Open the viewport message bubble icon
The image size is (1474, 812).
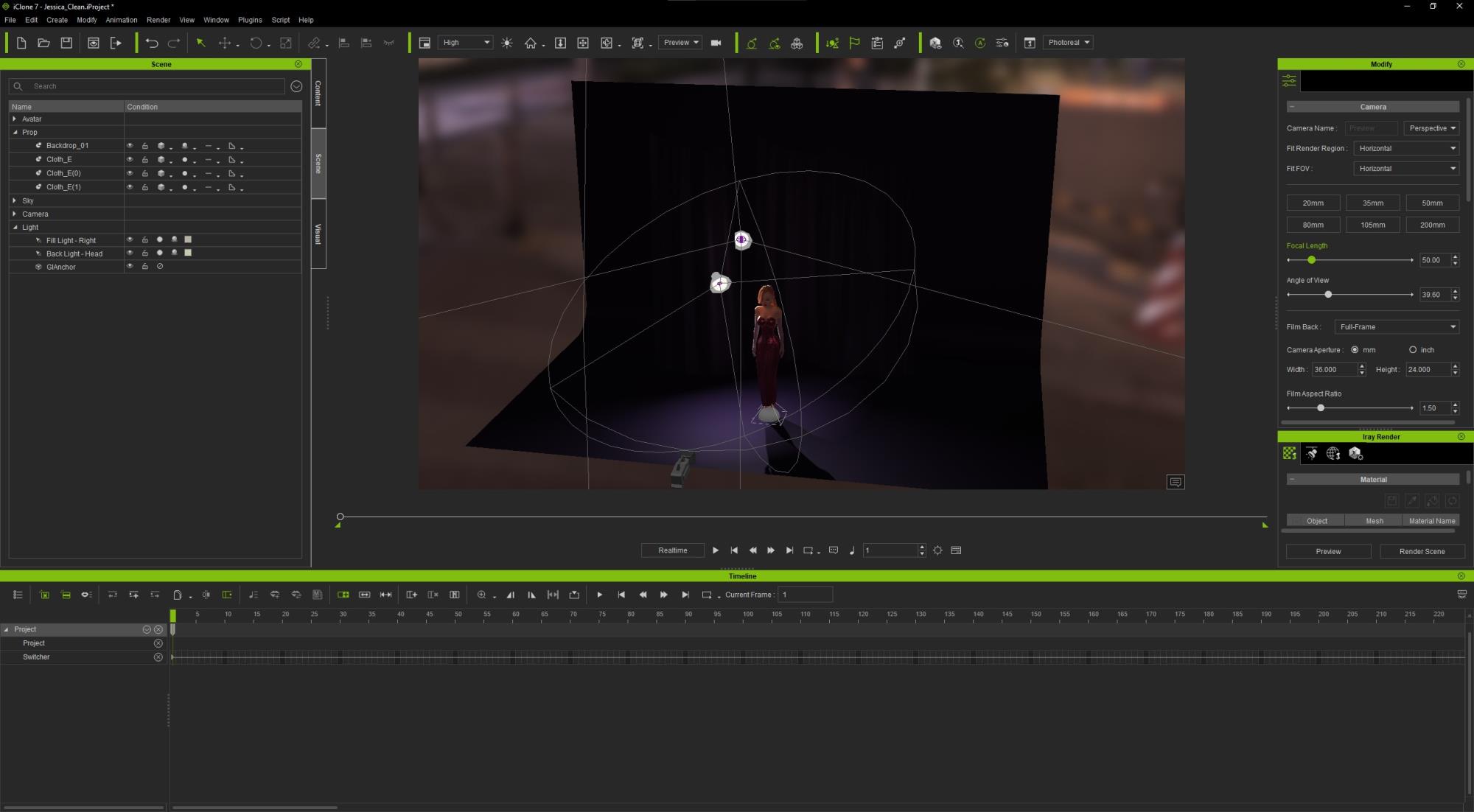(x=1176, y=482)
